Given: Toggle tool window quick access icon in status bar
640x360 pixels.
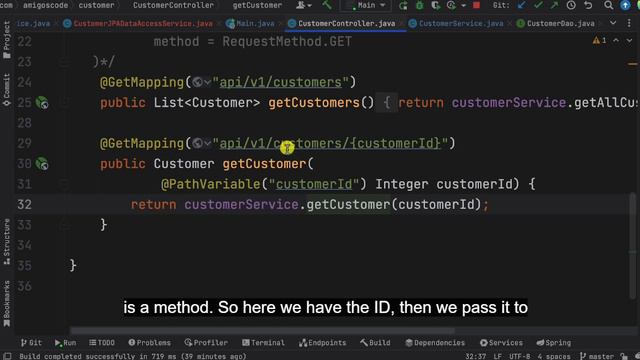Looking at the screenshot, I should click(7, 356).
